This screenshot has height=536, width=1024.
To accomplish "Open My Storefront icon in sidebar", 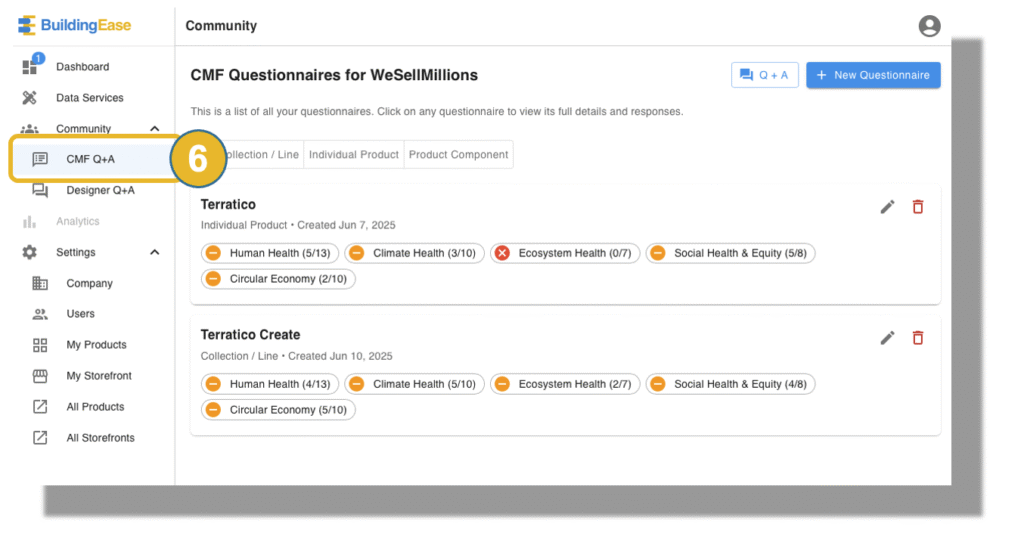I will tap(40, 375).
